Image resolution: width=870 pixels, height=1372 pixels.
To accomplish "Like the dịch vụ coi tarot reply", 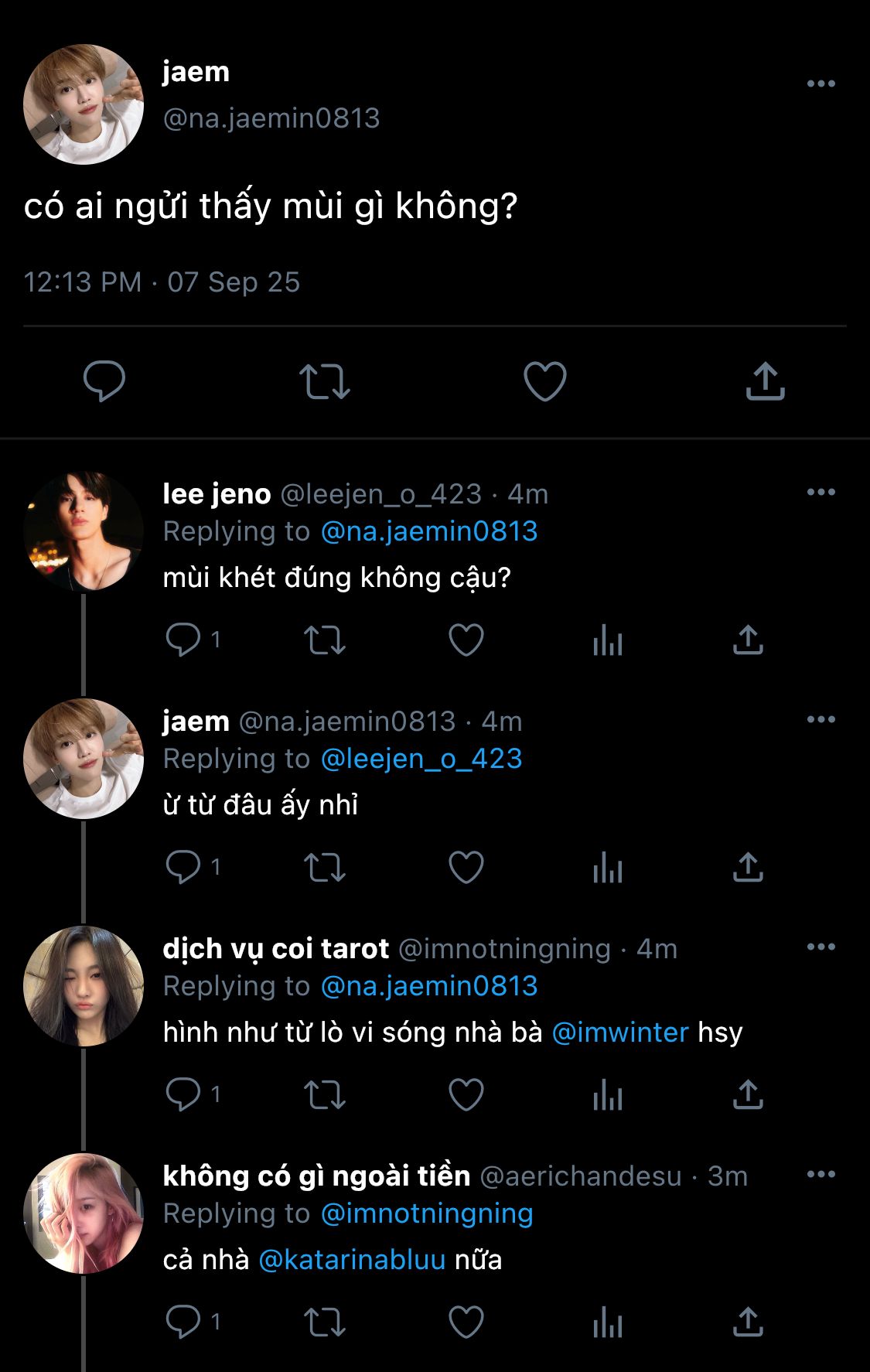I will [466, 1094].
